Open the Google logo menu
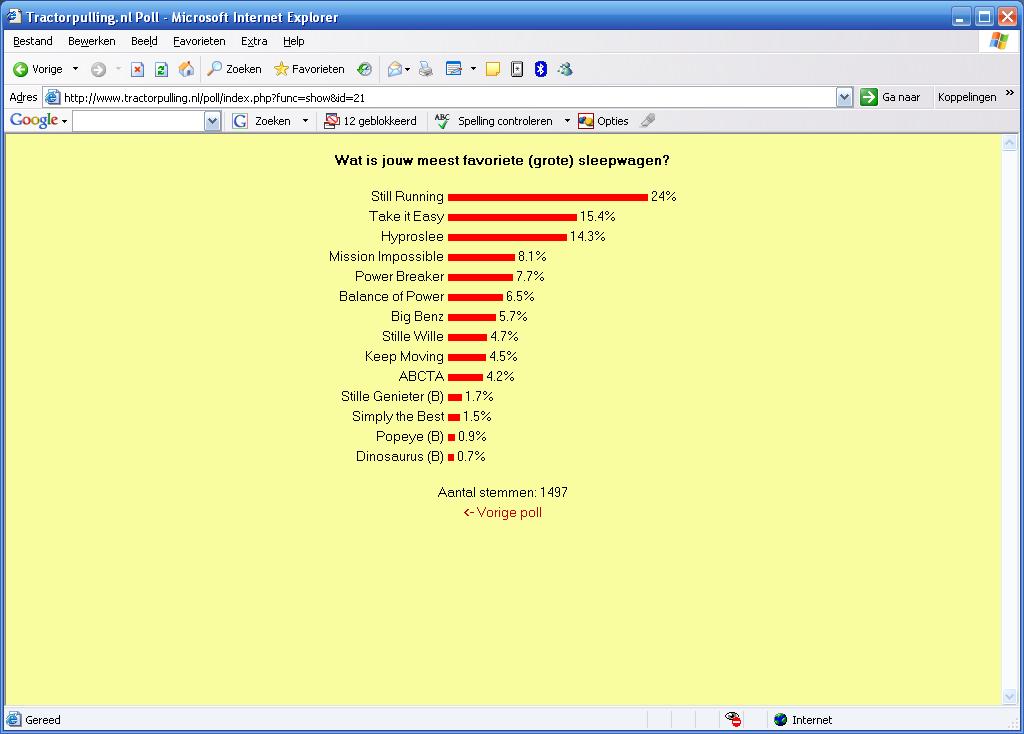The image size is (1024, 734). tap(38, 121)
